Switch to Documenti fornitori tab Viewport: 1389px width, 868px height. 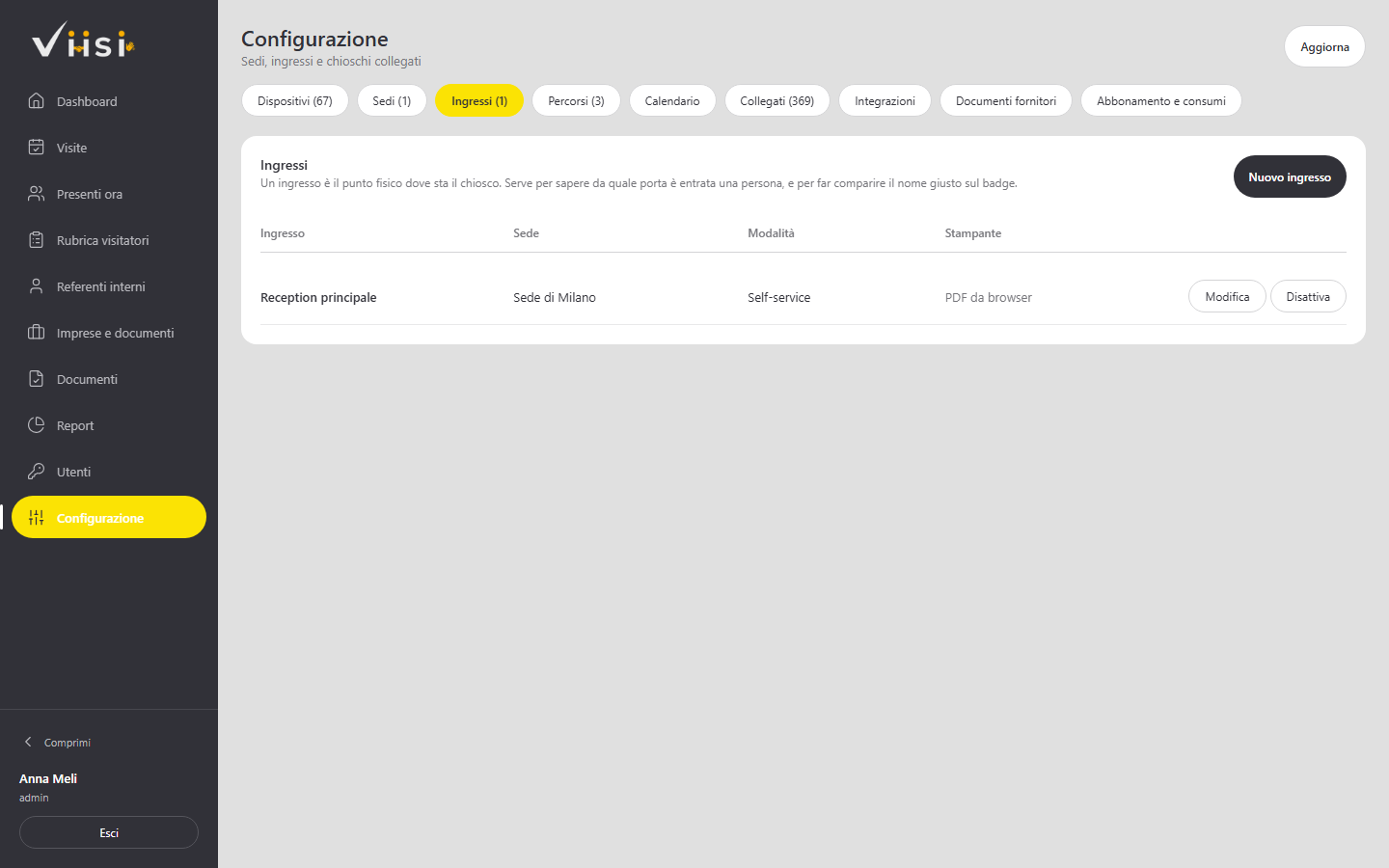click(x=1006, y=100)
